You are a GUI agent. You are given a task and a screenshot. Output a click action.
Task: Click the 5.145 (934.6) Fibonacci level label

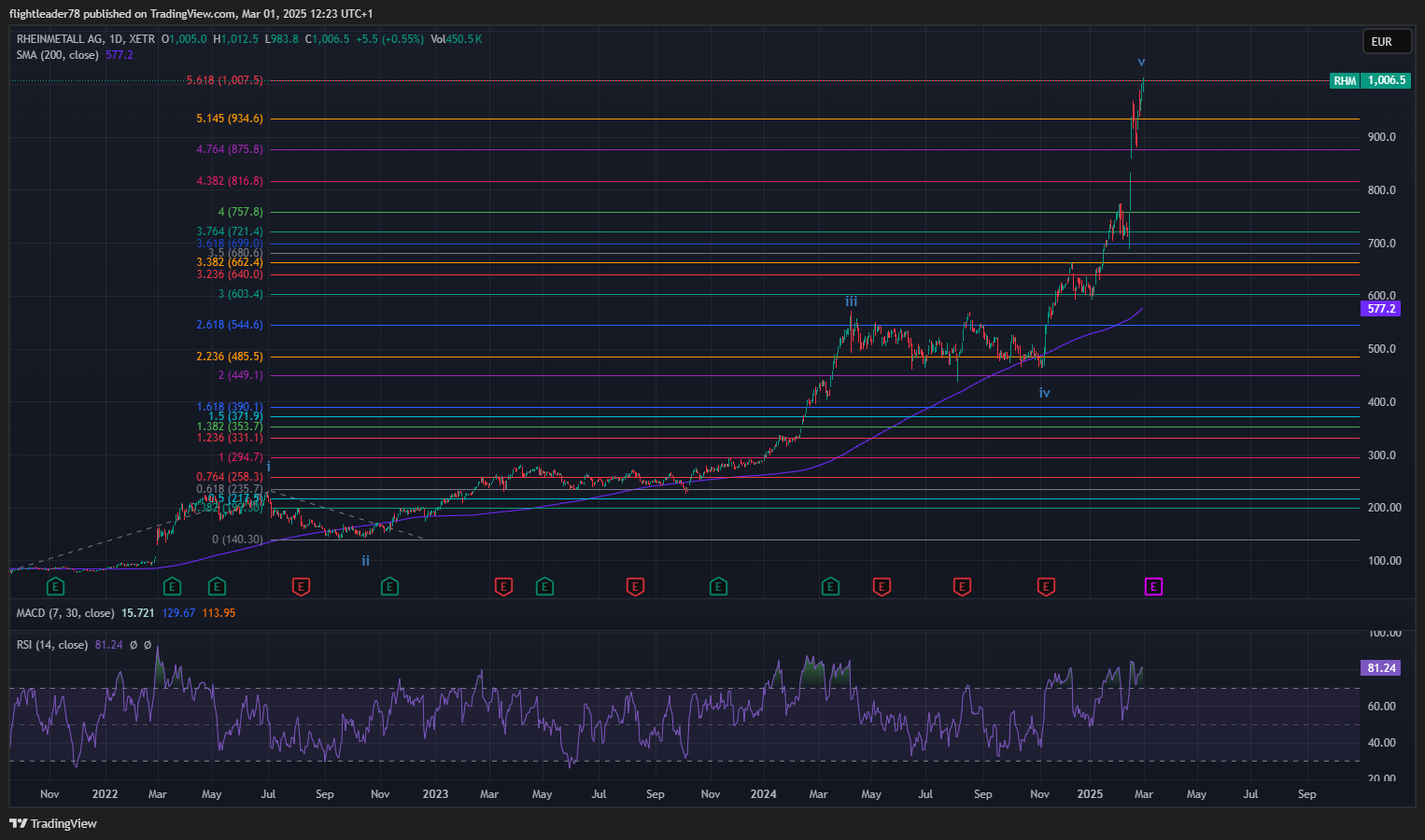coord(230,119)
